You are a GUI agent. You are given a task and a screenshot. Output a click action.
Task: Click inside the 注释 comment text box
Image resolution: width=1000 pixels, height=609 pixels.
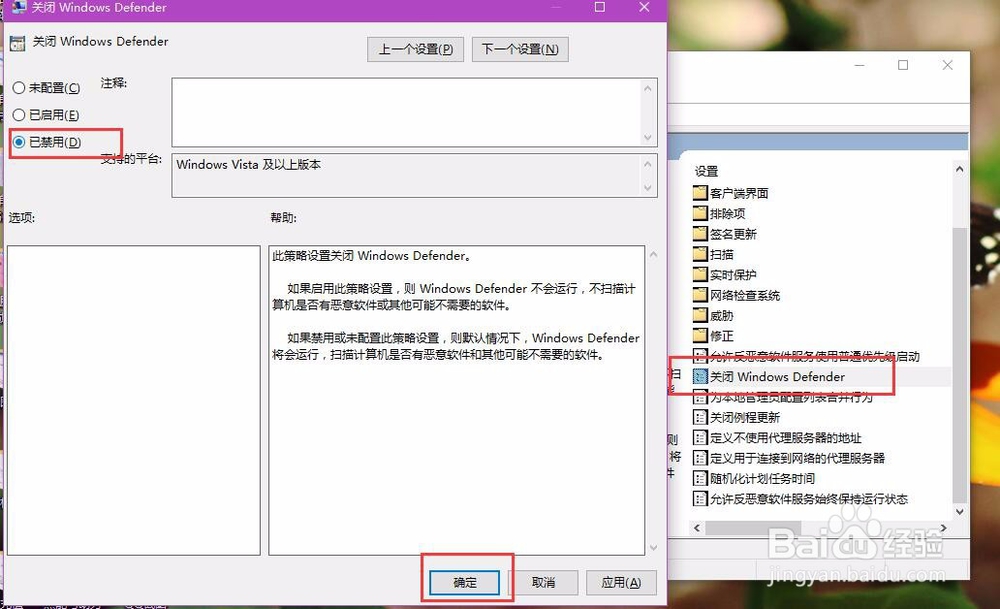point(406,112)
